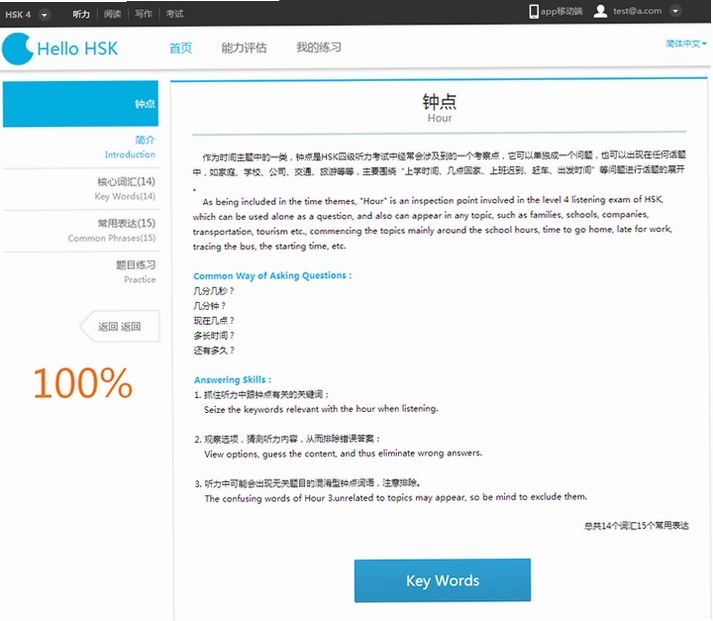The image size is (713, 621).
Task: Click the 总共14个词汇15个常用表达 summary text
Action: click(x=636, y=526)
